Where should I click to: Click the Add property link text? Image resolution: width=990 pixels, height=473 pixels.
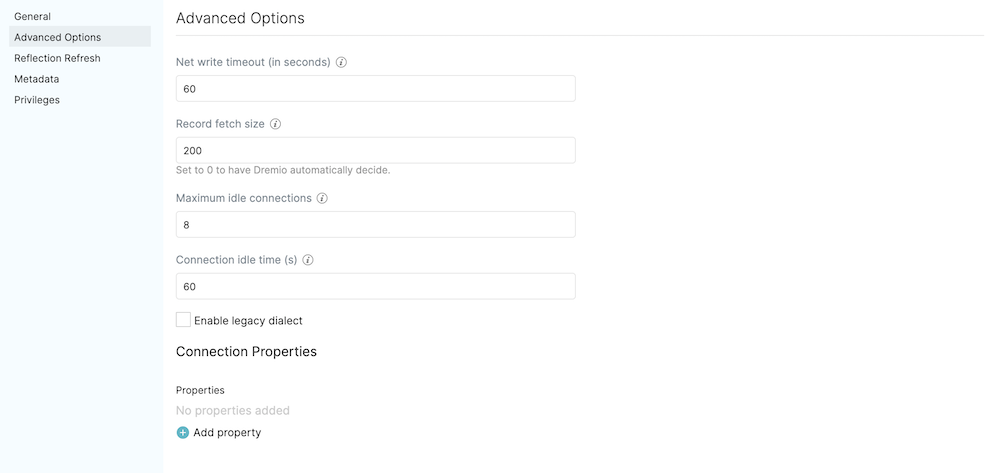pyautogui.click(x=227, y=433)
